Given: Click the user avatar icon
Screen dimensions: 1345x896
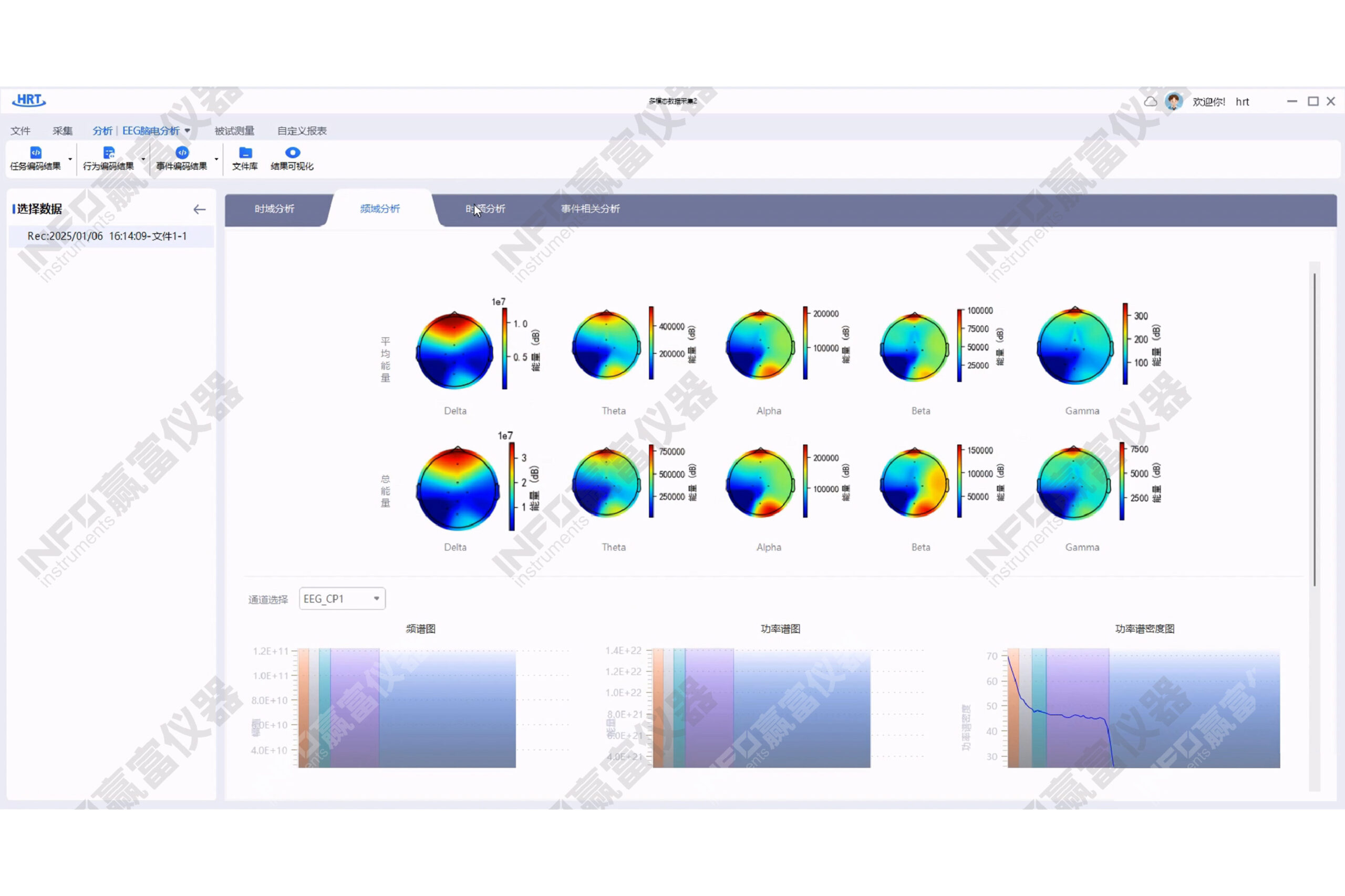Looking at the screenshot, I should coord(1174,102).
